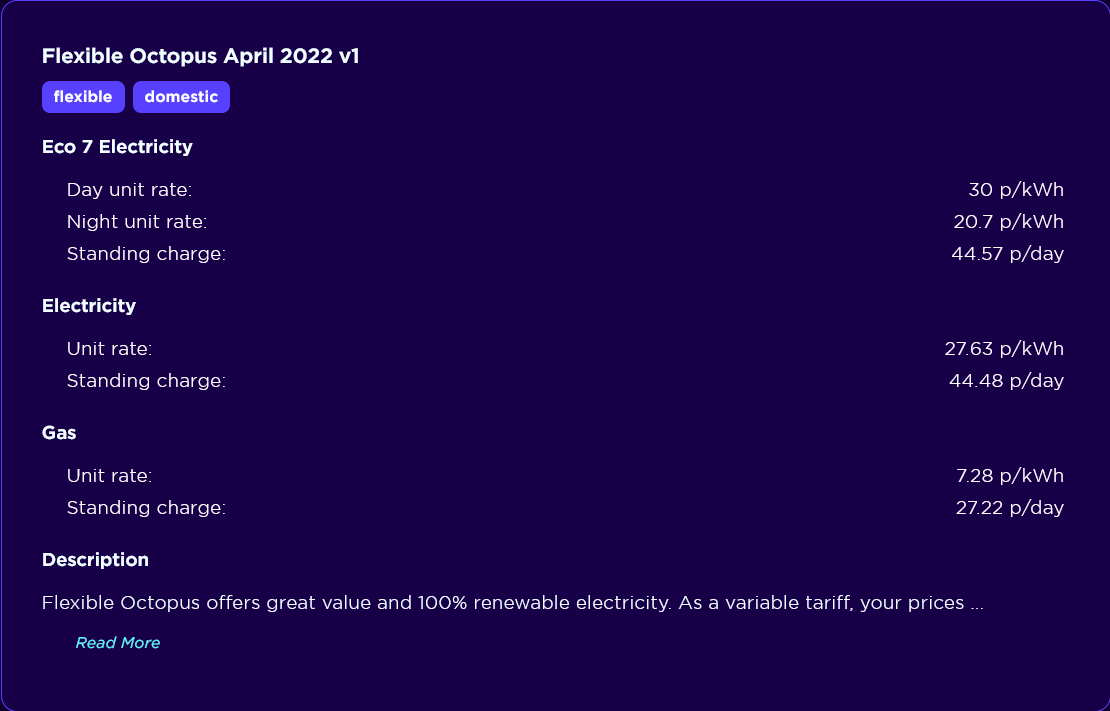Click the truncated tariff description text
Viewport: 1110px width, 711px height.
click(513, 603)
